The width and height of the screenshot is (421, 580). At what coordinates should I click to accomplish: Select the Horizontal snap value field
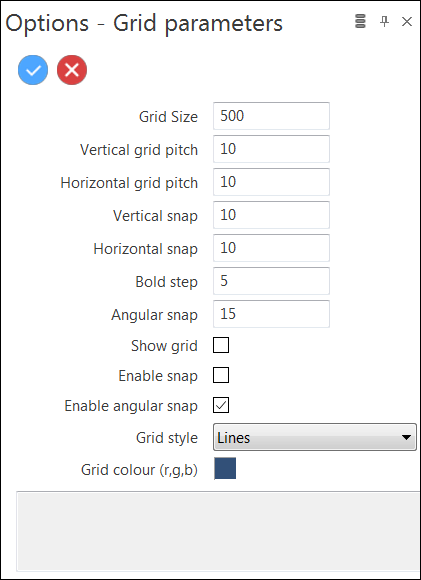point(271,248)
